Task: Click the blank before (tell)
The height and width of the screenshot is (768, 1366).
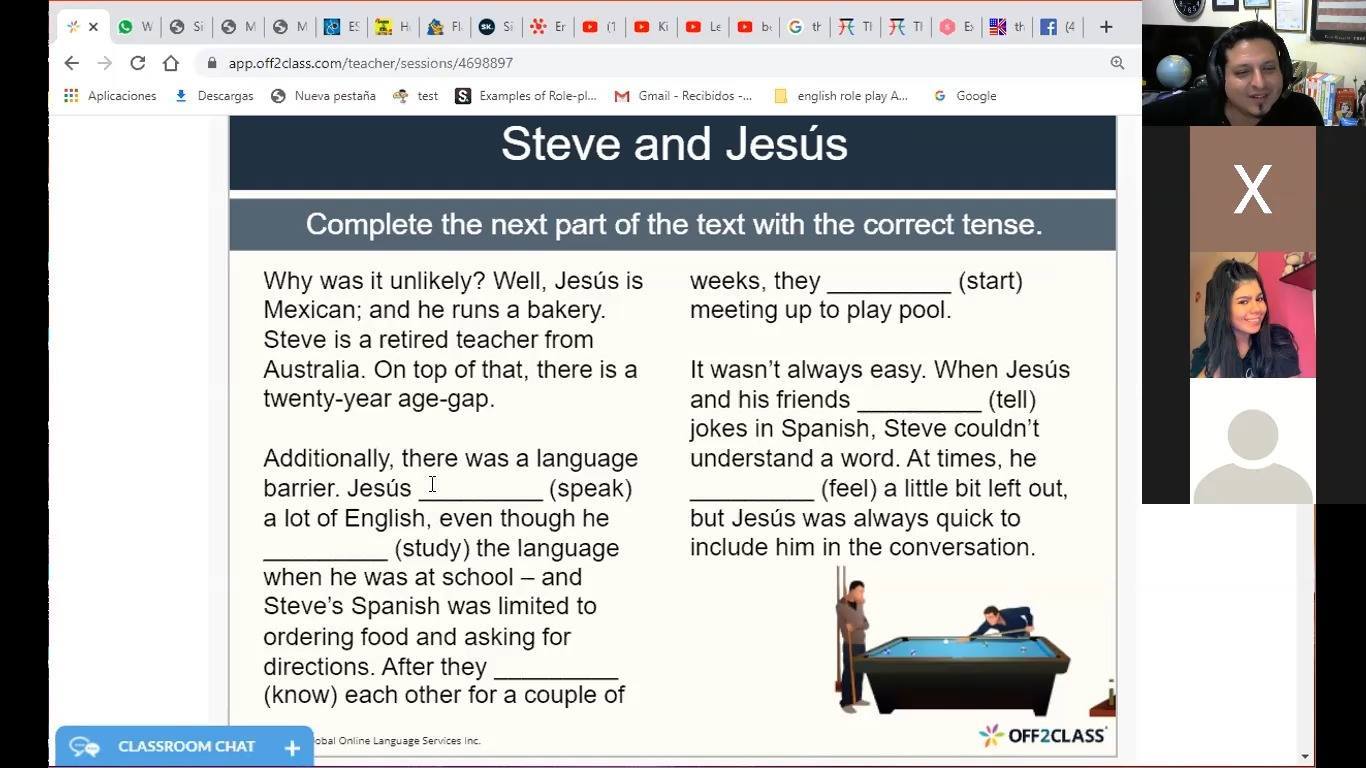Action: point(920,400)
